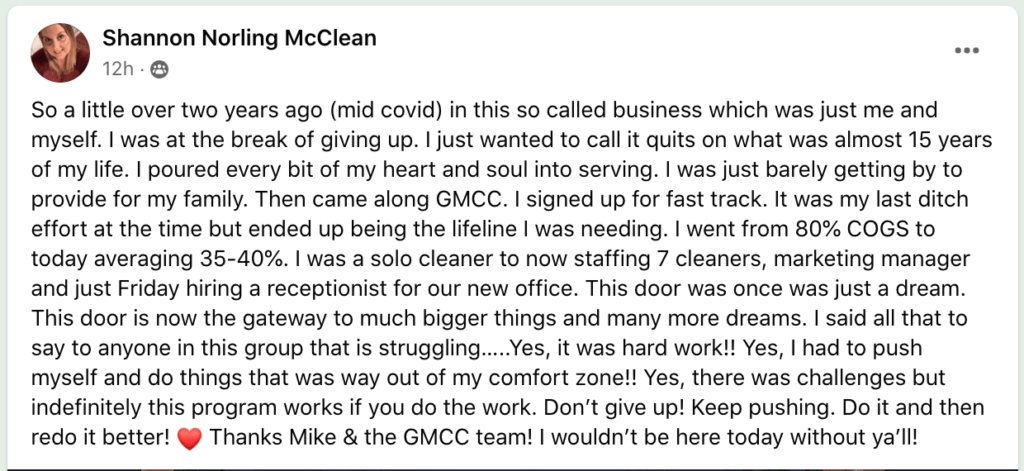Click the text "15 years" in the post
The image size is (1024, 471).
pos(927,135)
